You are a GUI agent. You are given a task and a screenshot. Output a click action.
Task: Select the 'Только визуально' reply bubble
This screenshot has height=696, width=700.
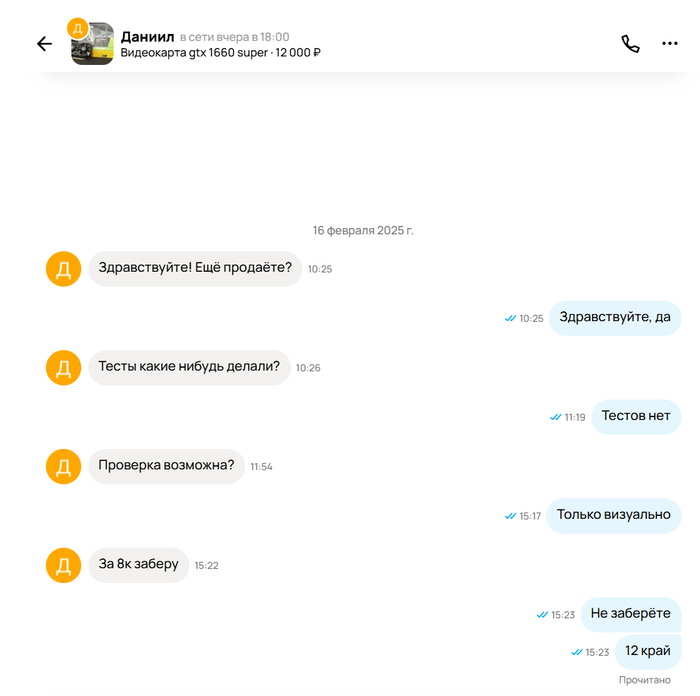(x=613, y=515)
